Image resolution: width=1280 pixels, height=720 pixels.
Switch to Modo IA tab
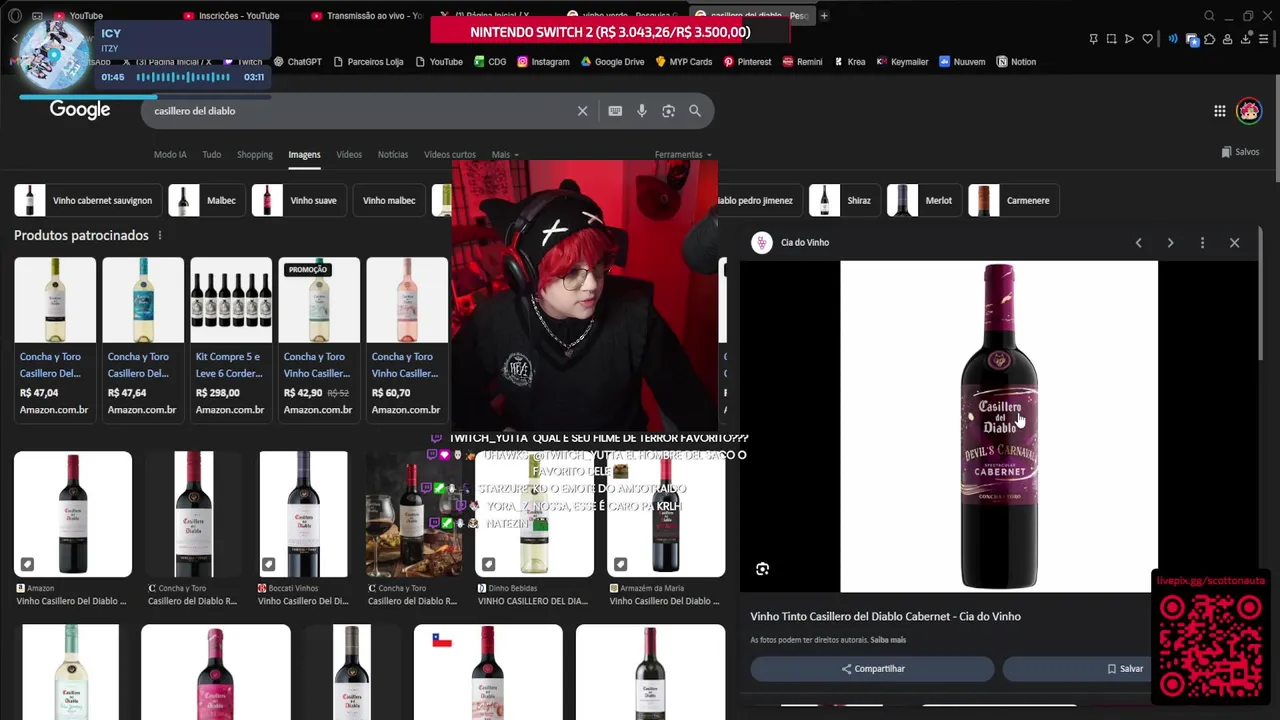coord(170,155)
